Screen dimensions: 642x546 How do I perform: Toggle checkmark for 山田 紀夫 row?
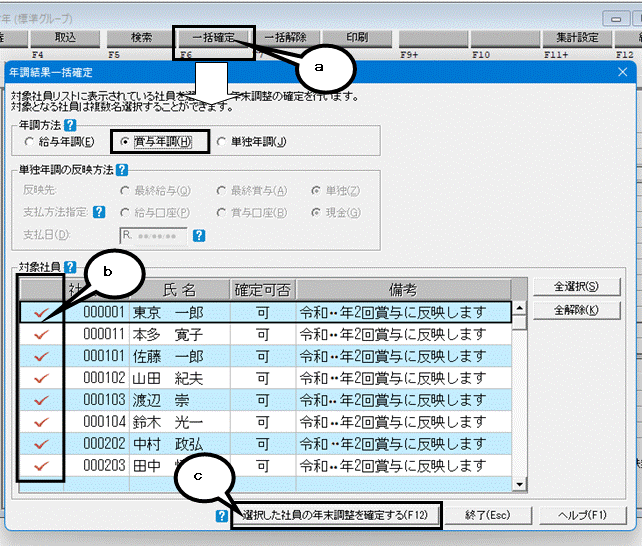tap(41, 379)
